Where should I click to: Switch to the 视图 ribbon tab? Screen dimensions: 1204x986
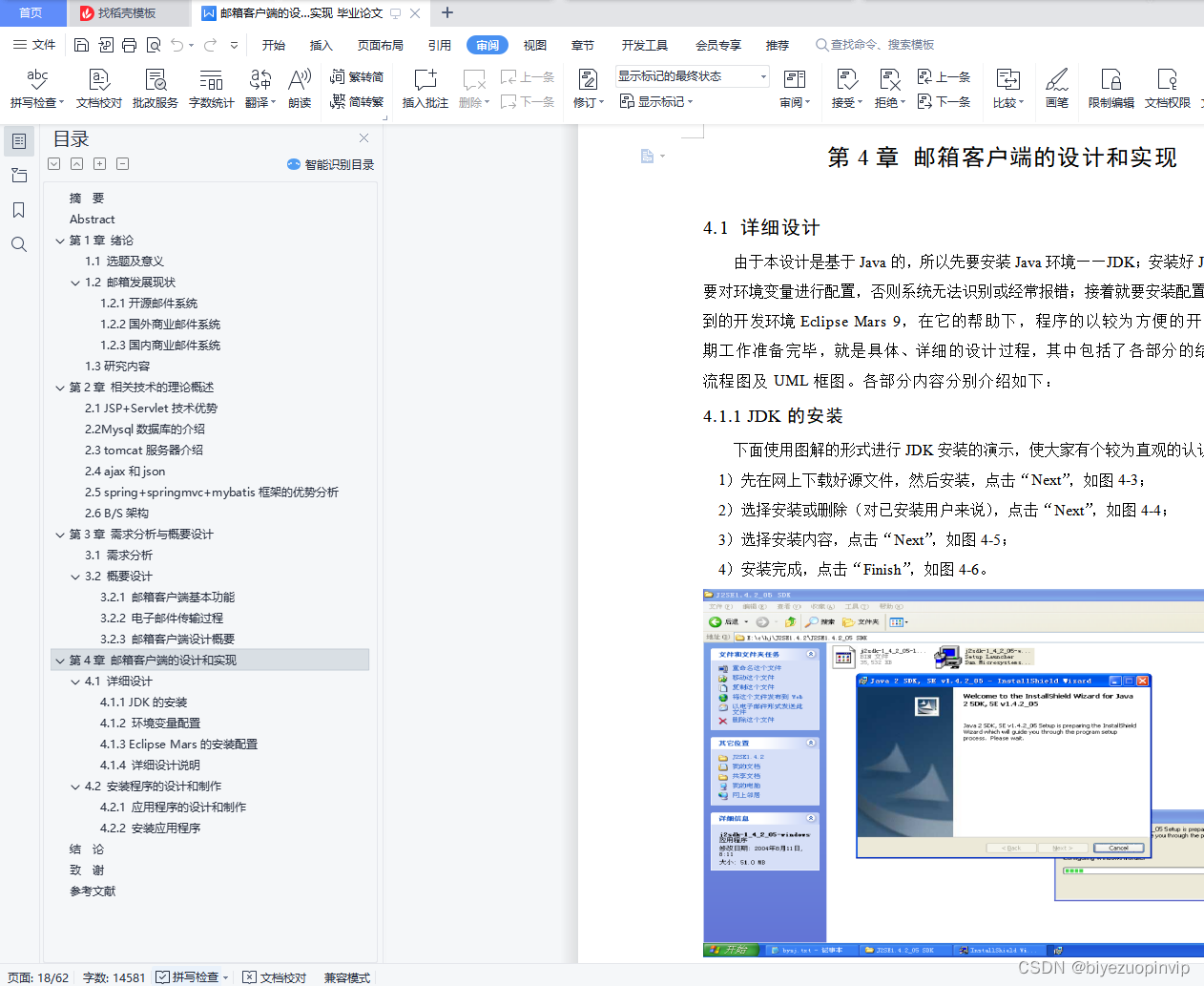coord(535,45)
